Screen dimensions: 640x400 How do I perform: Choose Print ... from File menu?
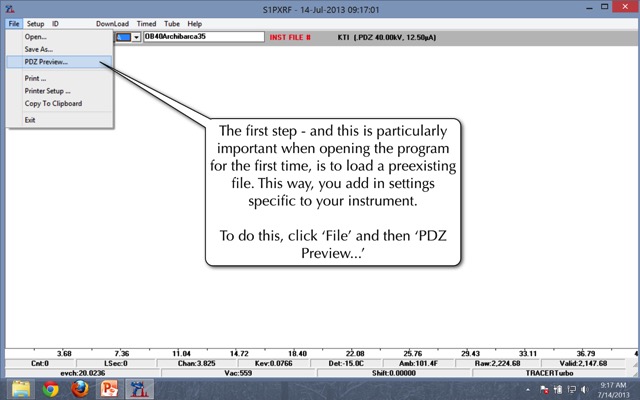(60, 78)
